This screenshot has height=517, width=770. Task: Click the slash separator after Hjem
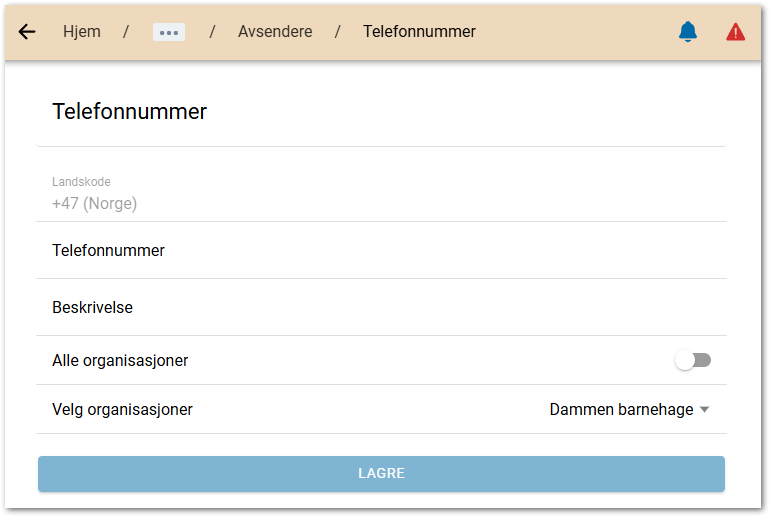[126, 32]
